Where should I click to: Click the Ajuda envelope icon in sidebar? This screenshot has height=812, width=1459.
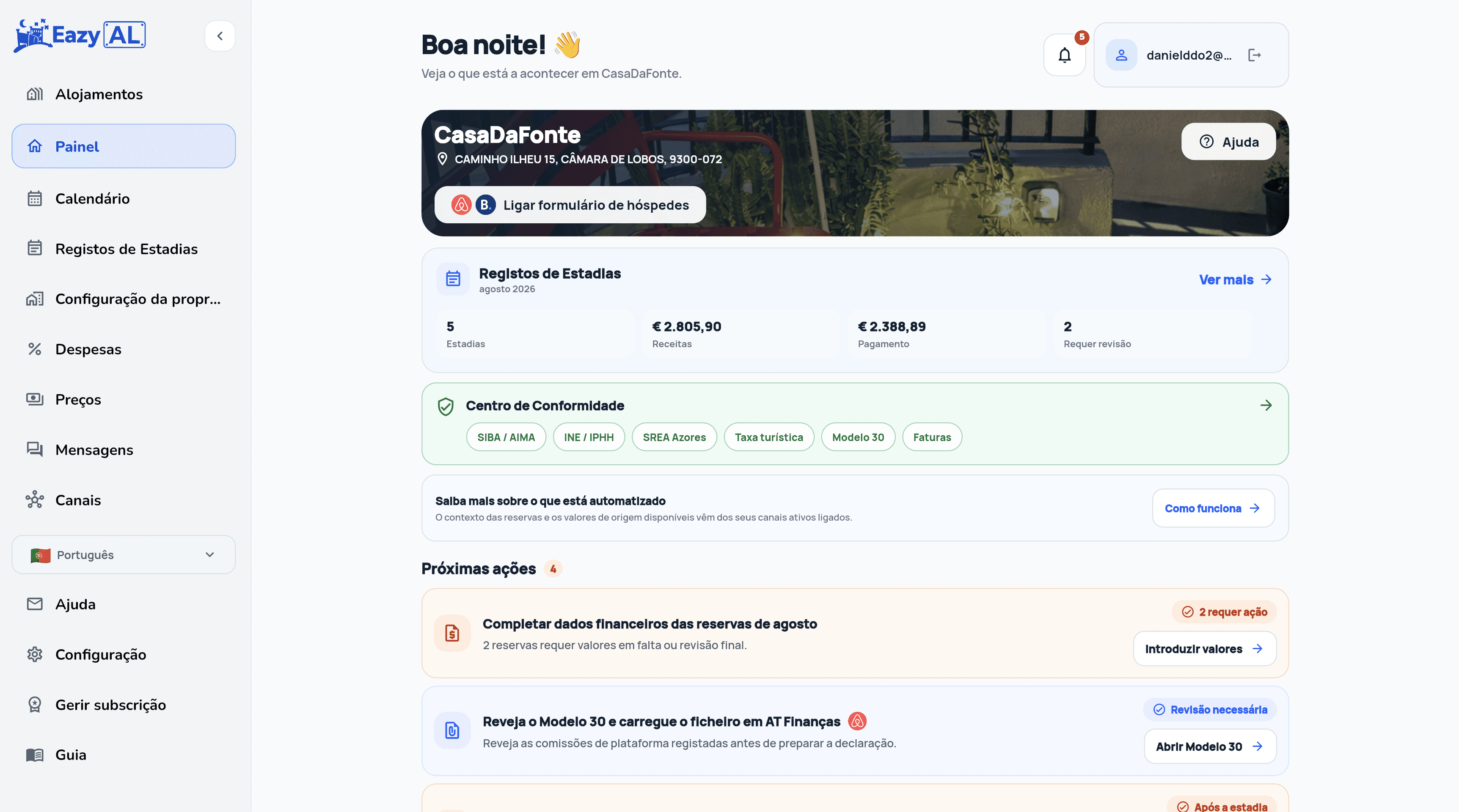pyautogui.click(x=35, y=604)
